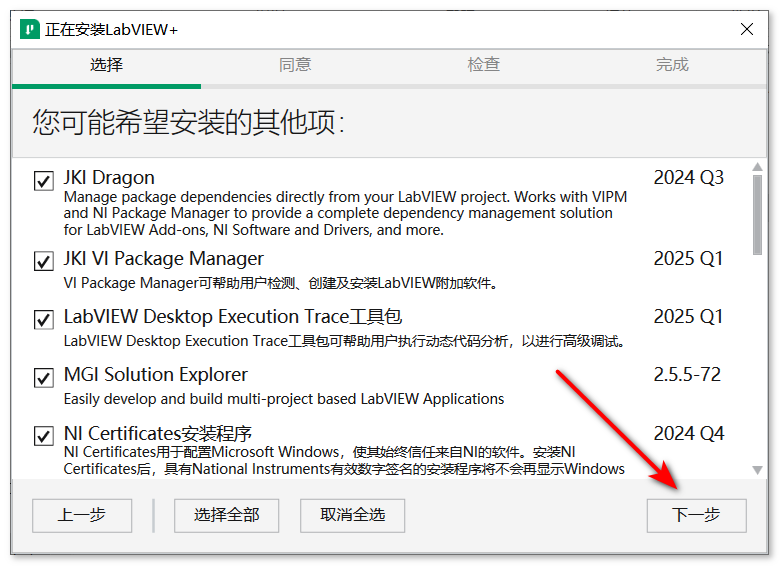The height and width of the screenshot is (566, 780).
Task: Click the NI Certificates安装程序 title
Action: tap(158, 433)
